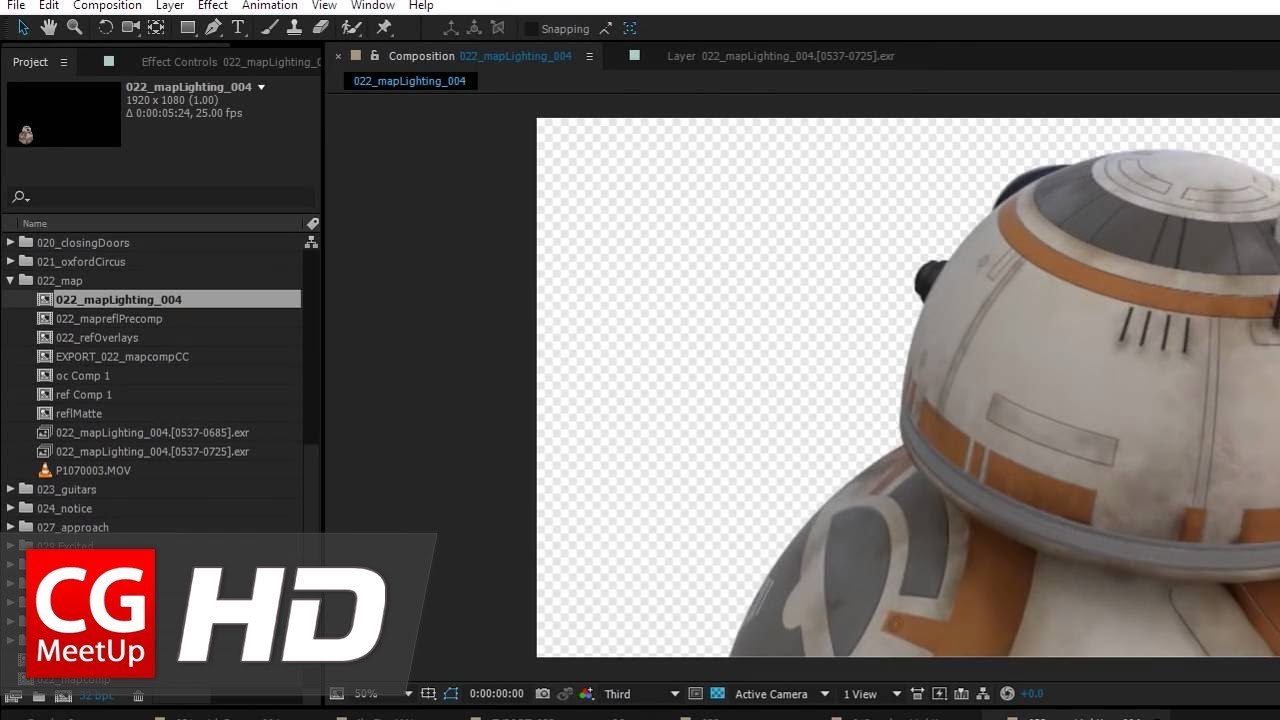Screen dimensions: 1280x720
Task: Open the Effect menu
Action: point(213,5)
